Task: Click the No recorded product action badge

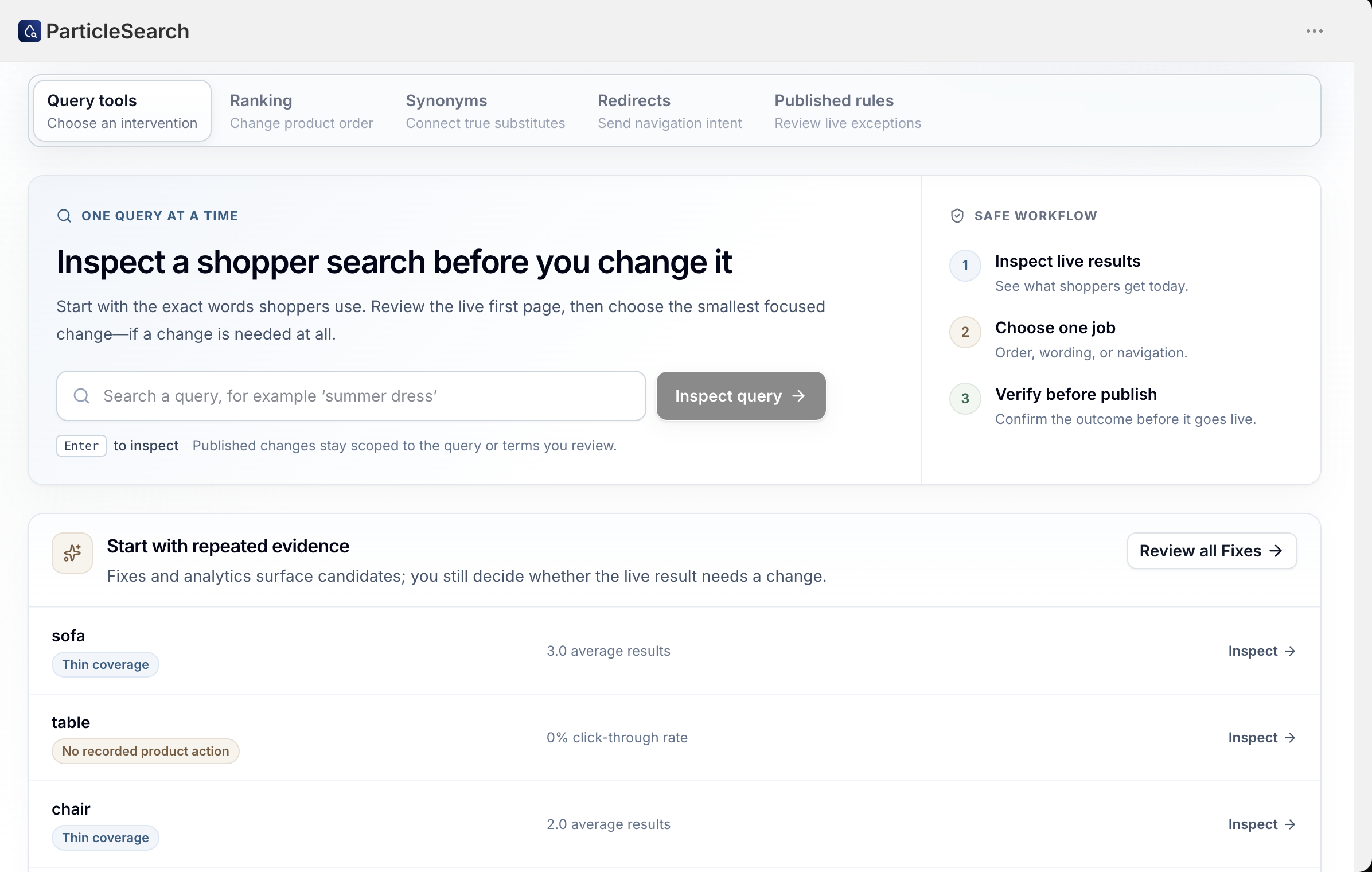Action: [146, 751]
